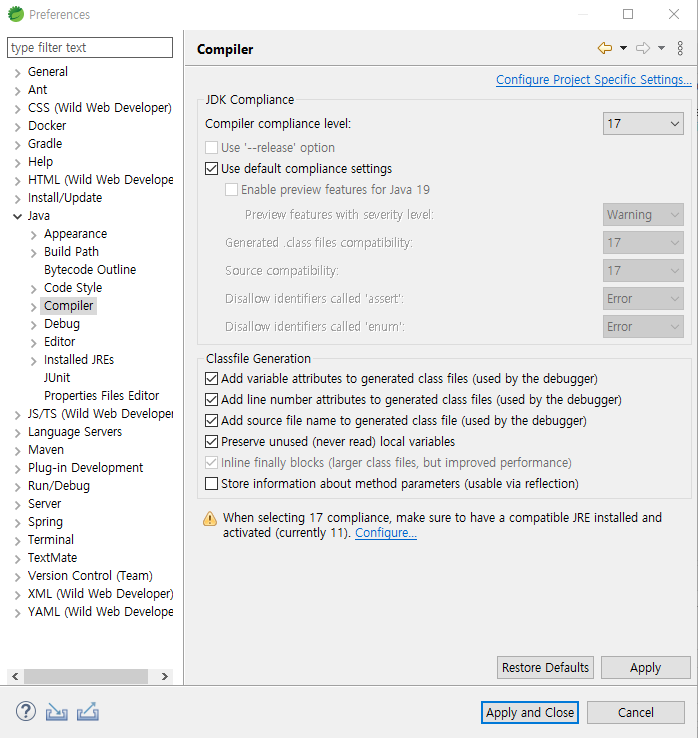Open Generated .class files compatibility dropdown
This screenshot has width=698, height=738.
point(643,243)
